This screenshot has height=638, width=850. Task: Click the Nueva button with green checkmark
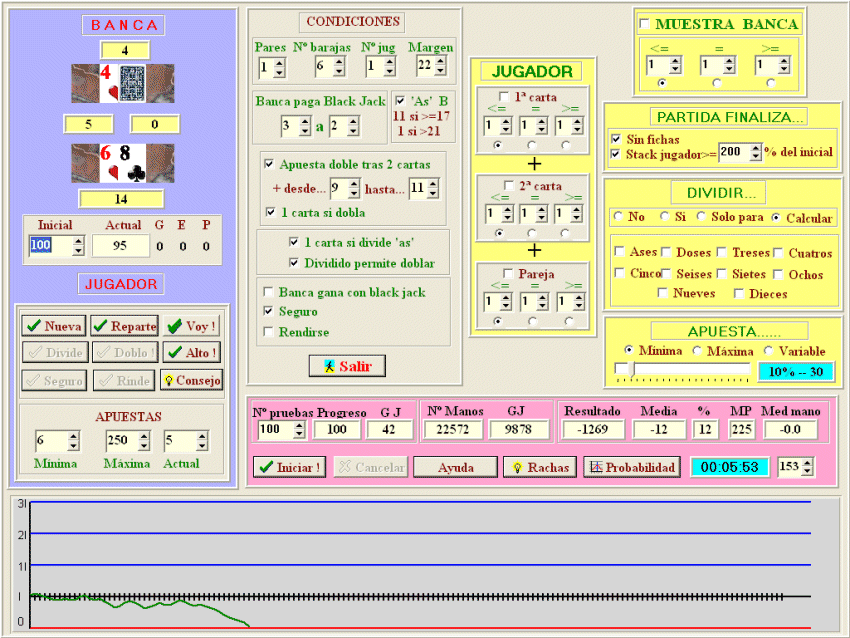(x=55, y=326)
